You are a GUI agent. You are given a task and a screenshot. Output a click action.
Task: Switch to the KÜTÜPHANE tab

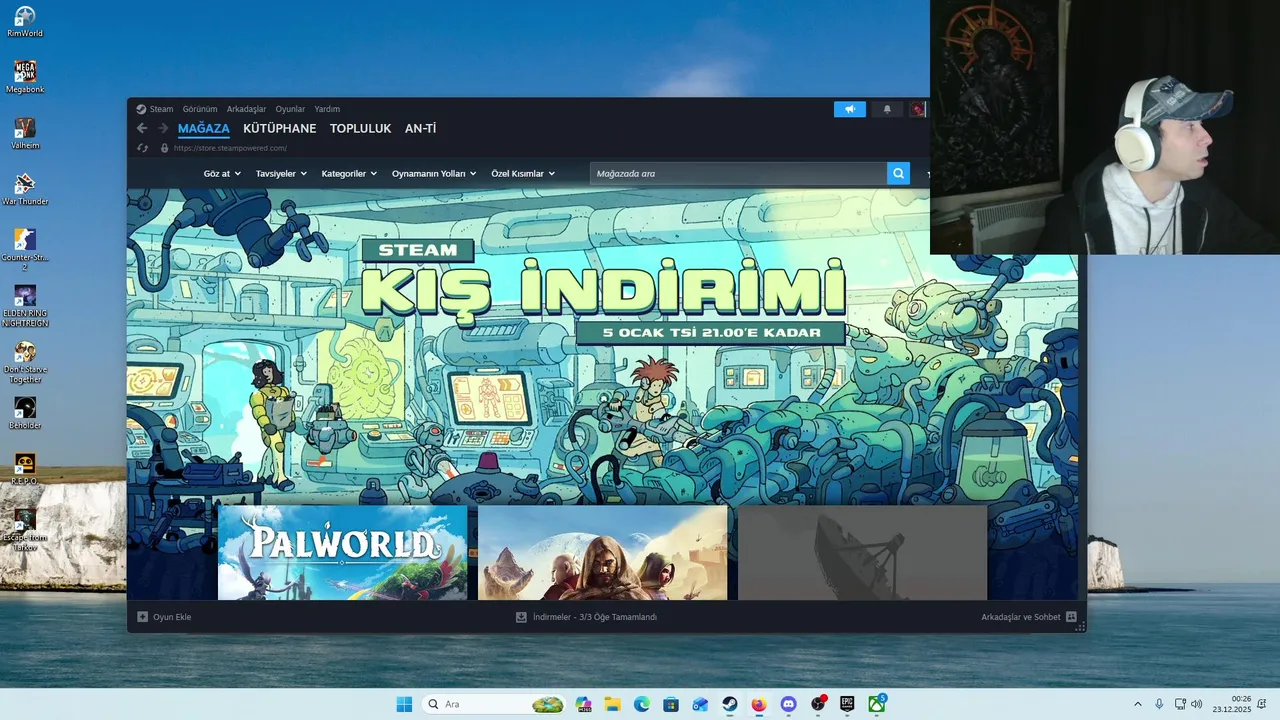pyautogui.click(x=280, y=129)
